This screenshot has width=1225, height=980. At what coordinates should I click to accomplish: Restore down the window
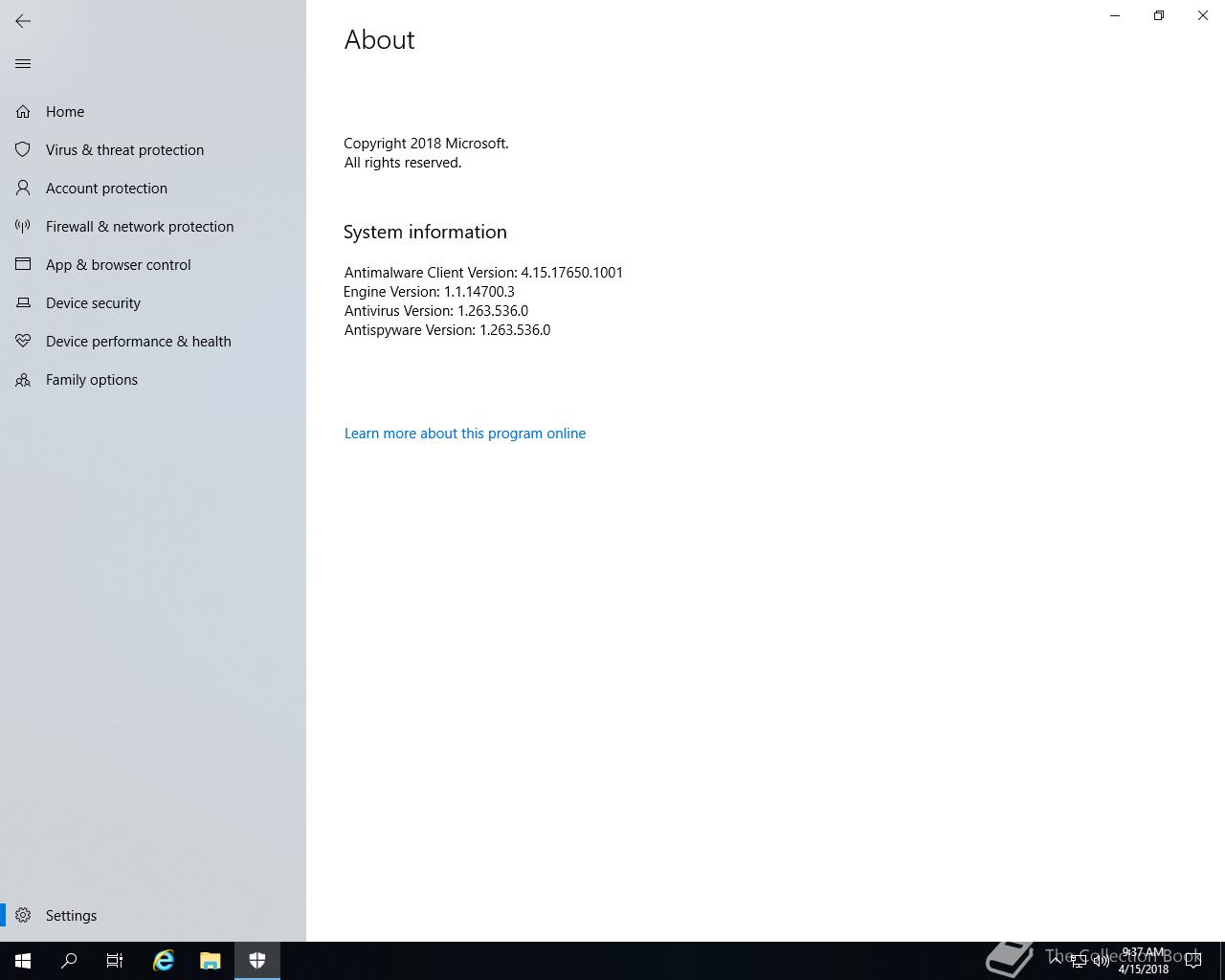pos(1159,15)
